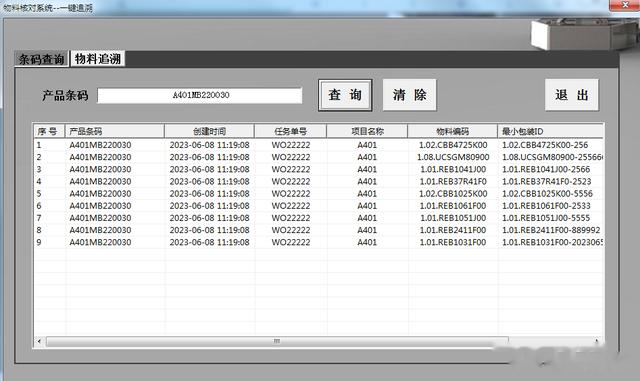Select material code 1.08.UCSGM80900
640x381 pixels.
click(453, 157)
